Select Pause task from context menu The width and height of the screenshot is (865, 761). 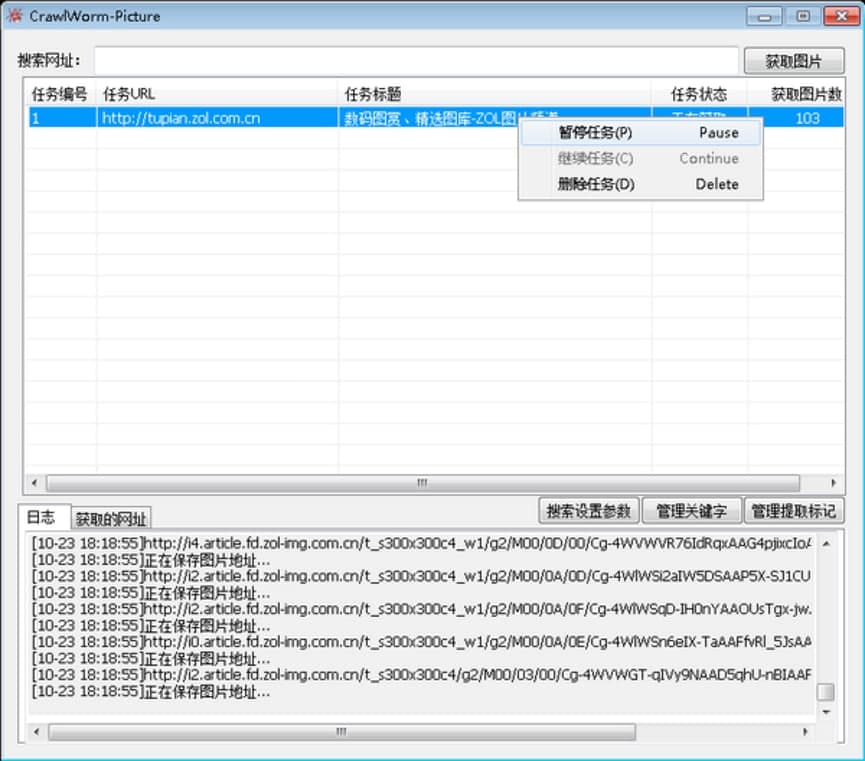641,133
